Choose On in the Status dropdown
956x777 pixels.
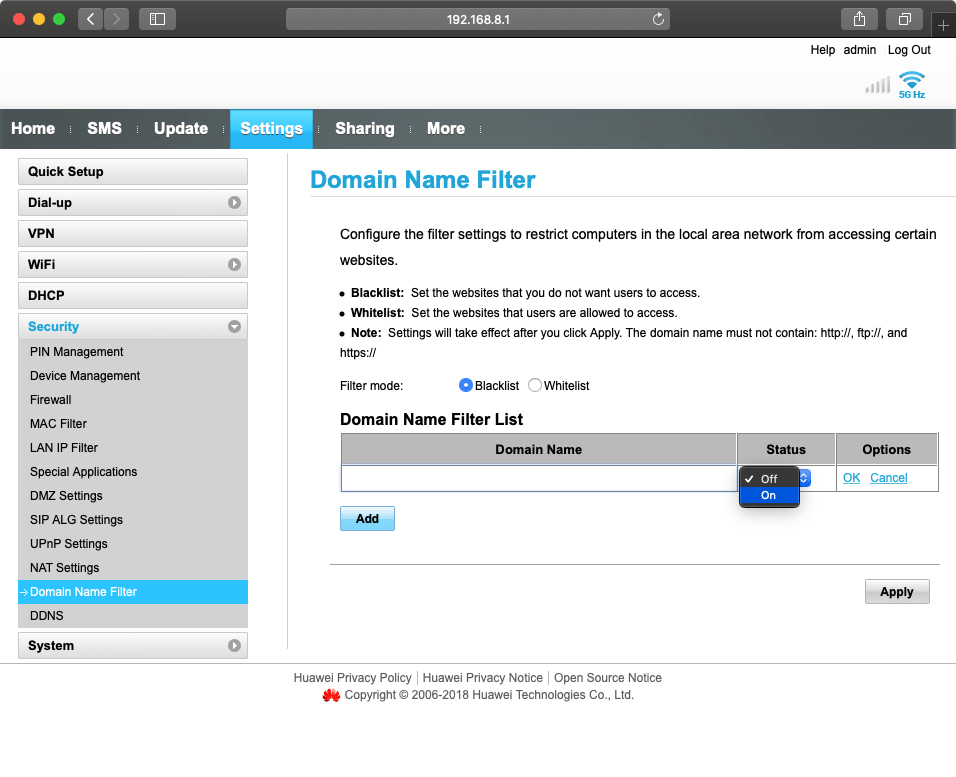[x=768, y=495]
